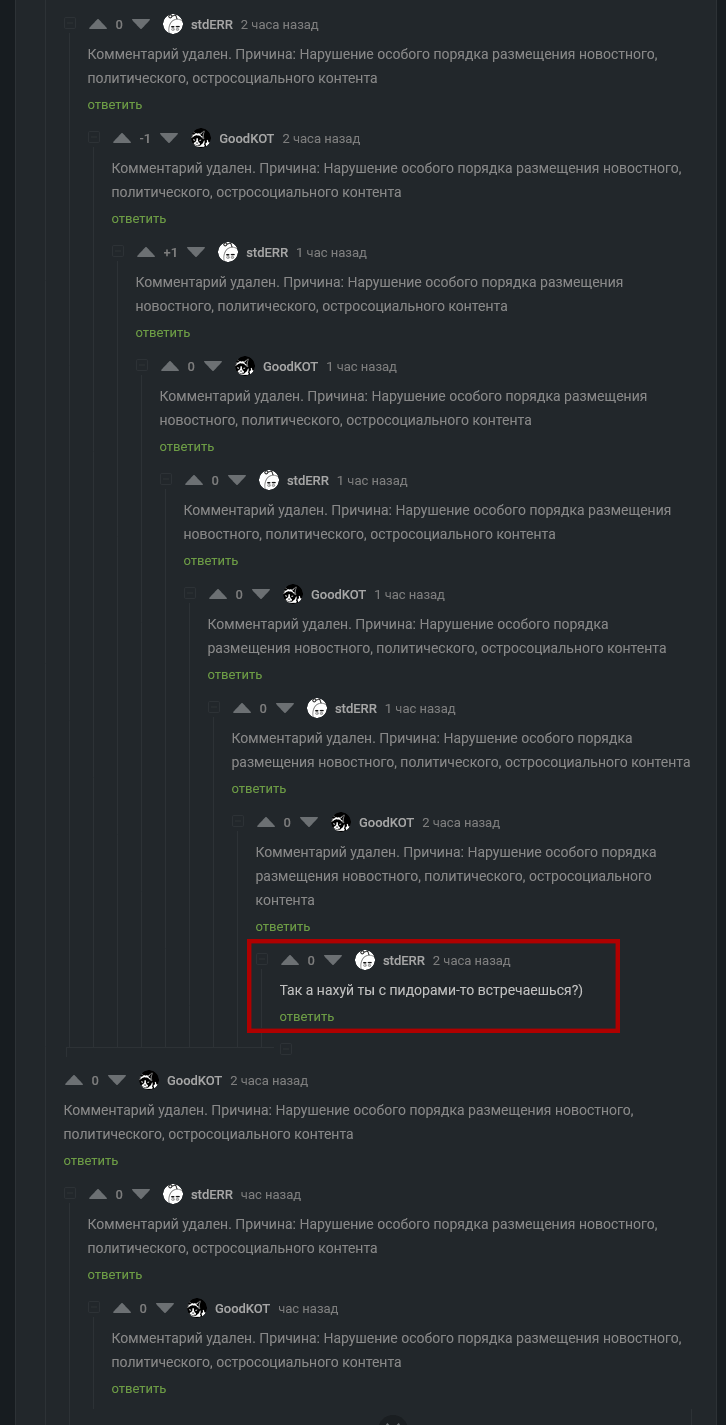Downvote the red-outlined stdERR comment

pyautogui.click(x=333, y=960)
